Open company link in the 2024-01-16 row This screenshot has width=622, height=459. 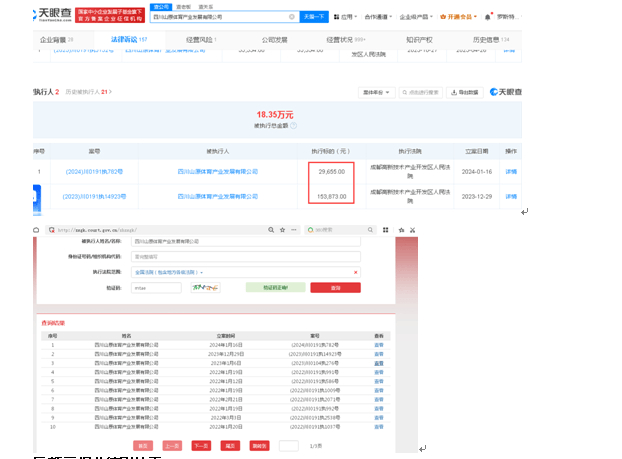218,172
